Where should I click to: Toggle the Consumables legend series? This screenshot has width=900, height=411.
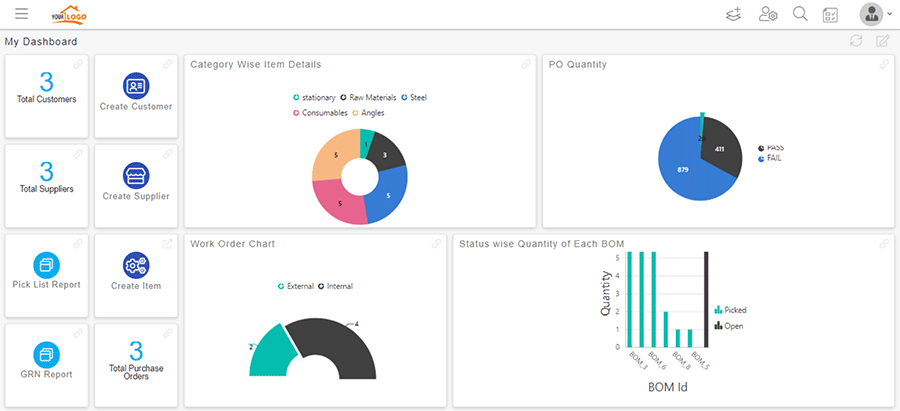pos(320,113)
